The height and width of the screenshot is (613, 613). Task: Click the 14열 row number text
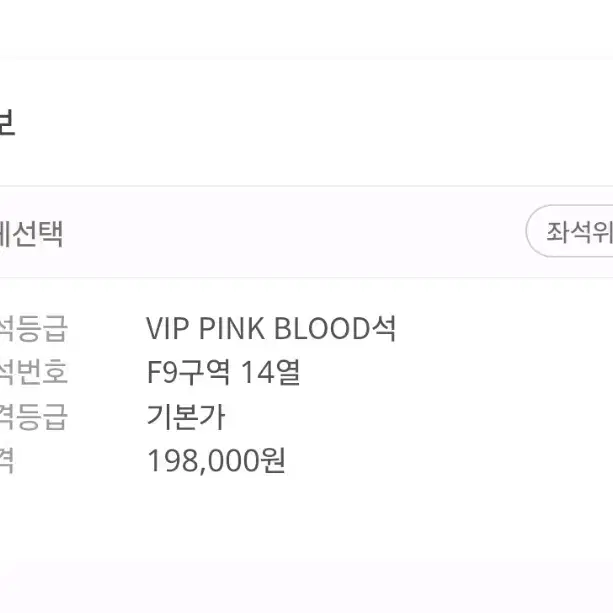coord(271,372)
